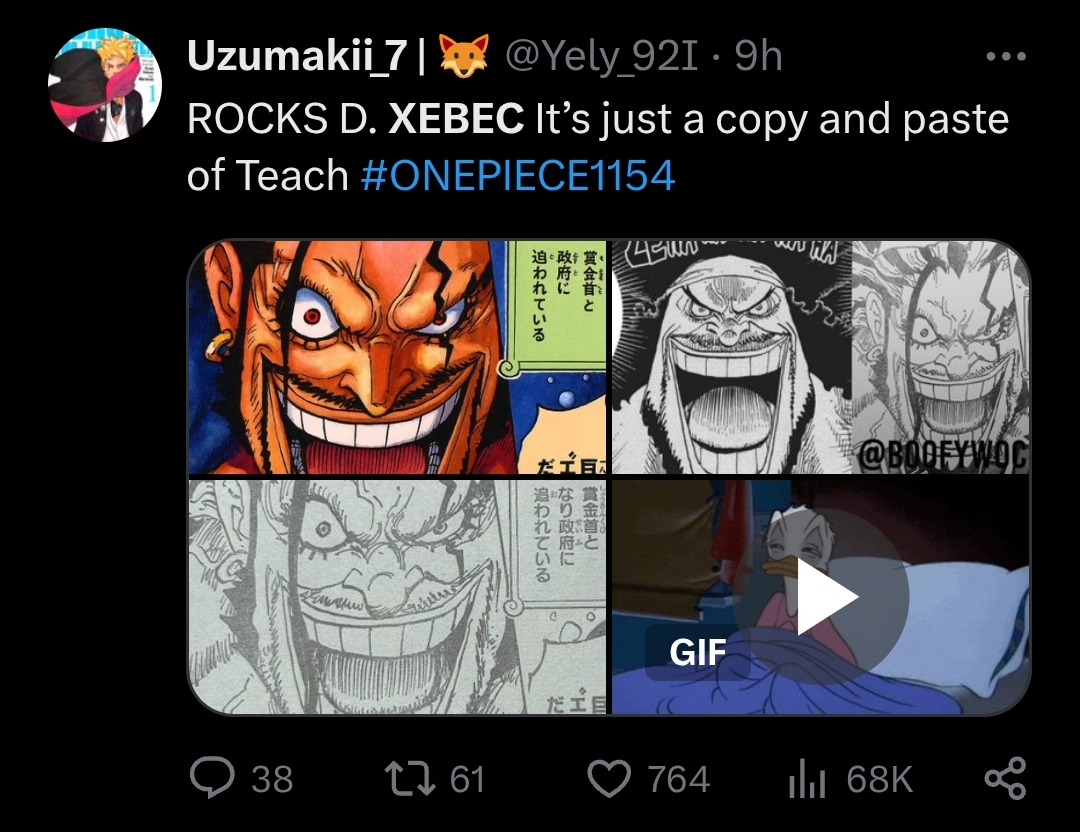Click the Uzumakii_7 display name
The height and width of the screenshot is (832, 1080).
pos(297,55)
